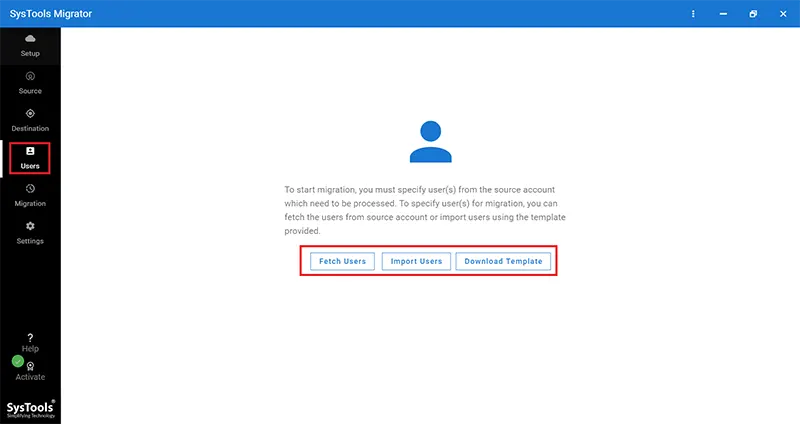
Task: Select the Source sidebar icon
Action: 30,77
